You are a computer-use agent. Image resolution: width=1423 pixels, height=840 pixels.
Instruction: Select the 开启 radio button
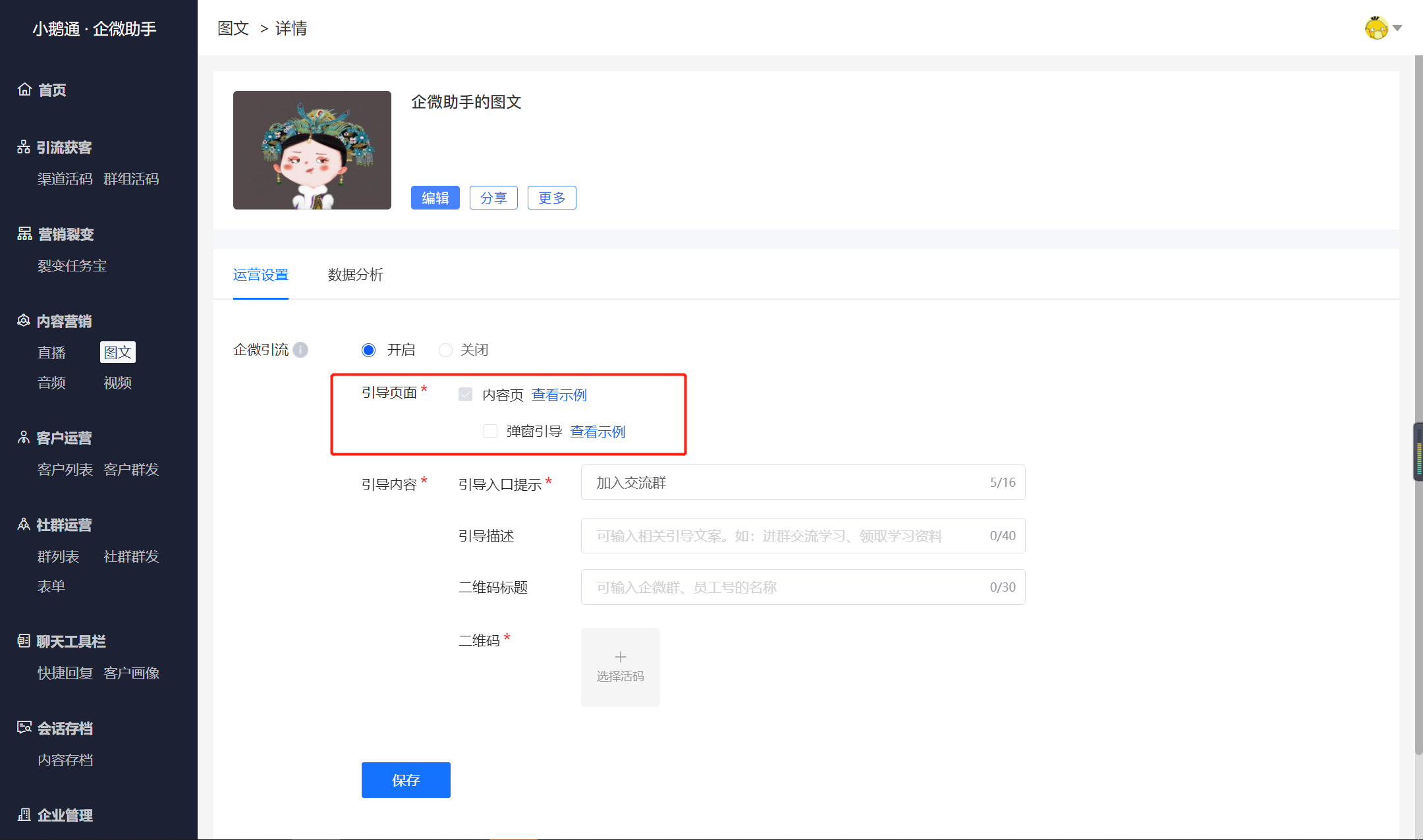coord(369,350)
